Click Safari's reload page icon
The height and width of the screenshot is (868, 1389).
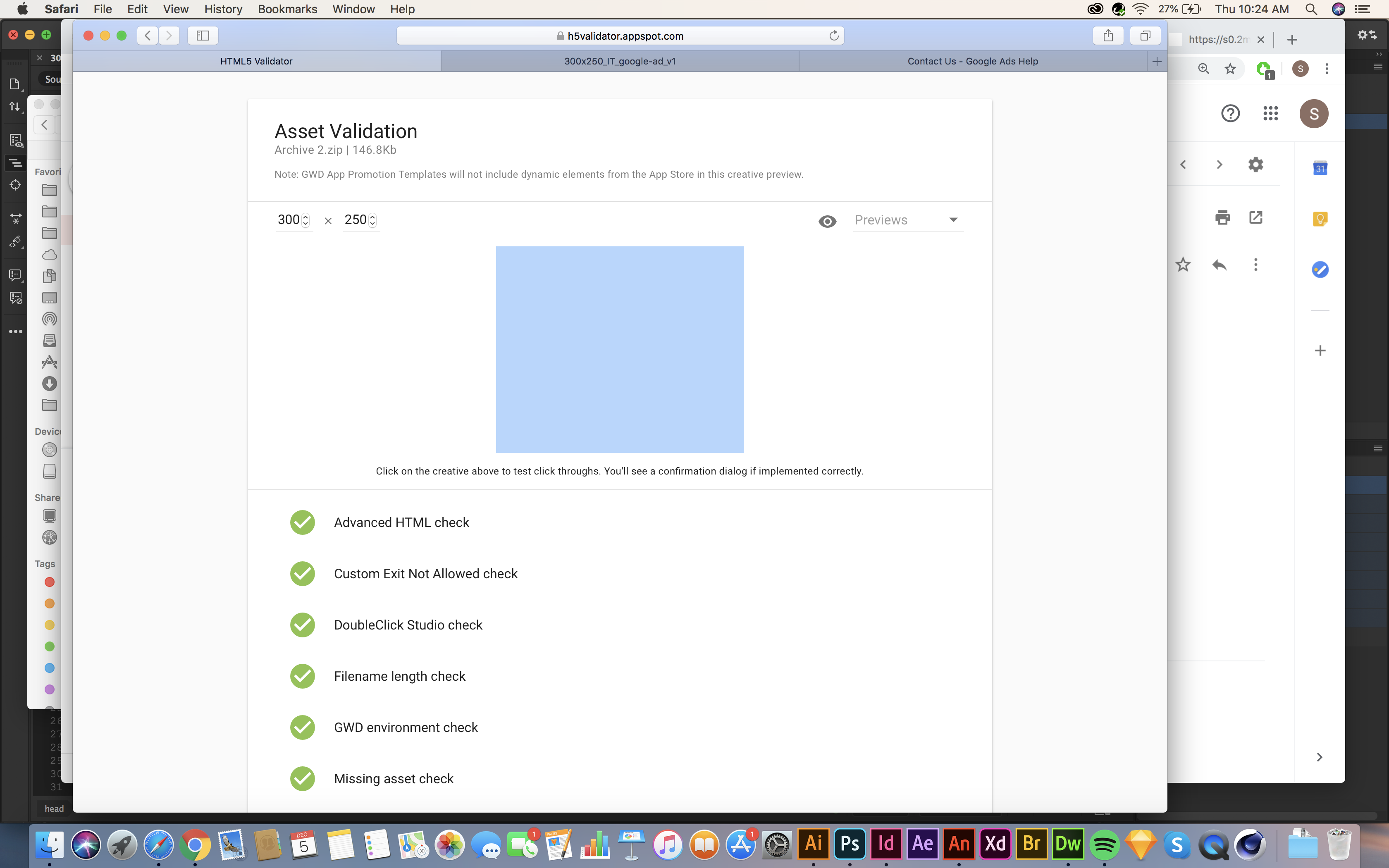(x=834, y=36)
